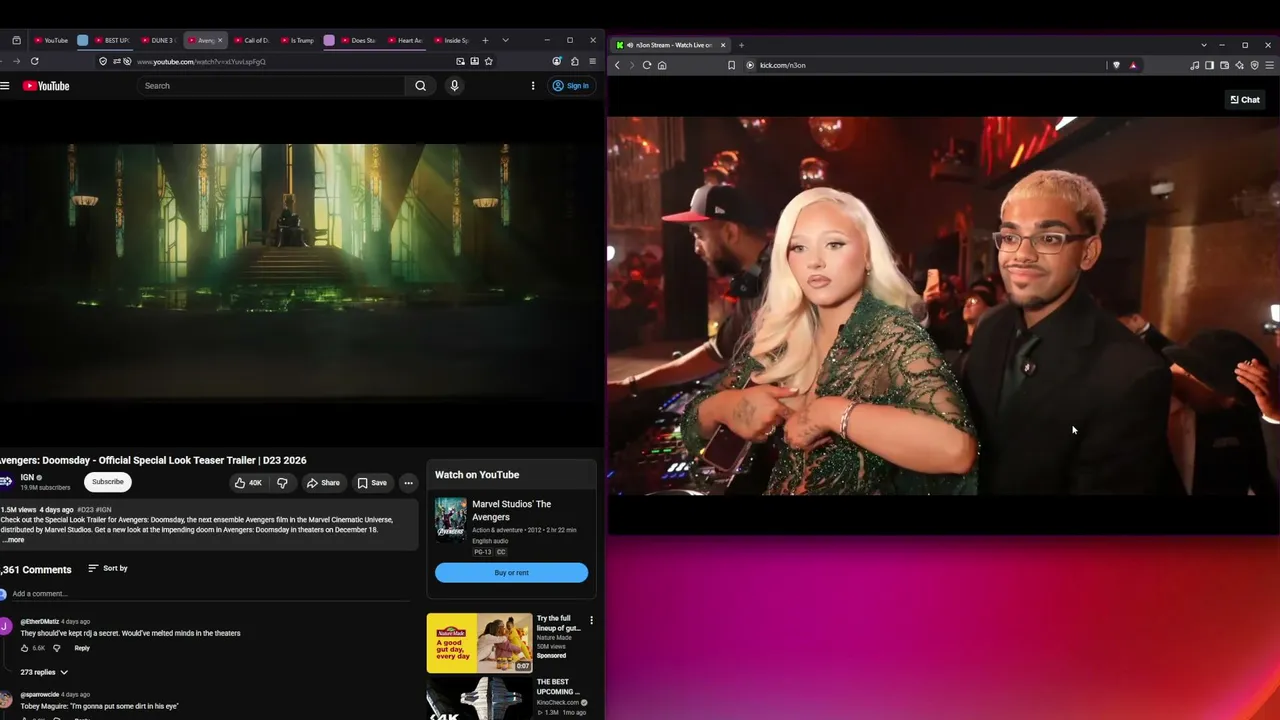Open options for the Nature Made sponsored video

(x=591, y=620)
